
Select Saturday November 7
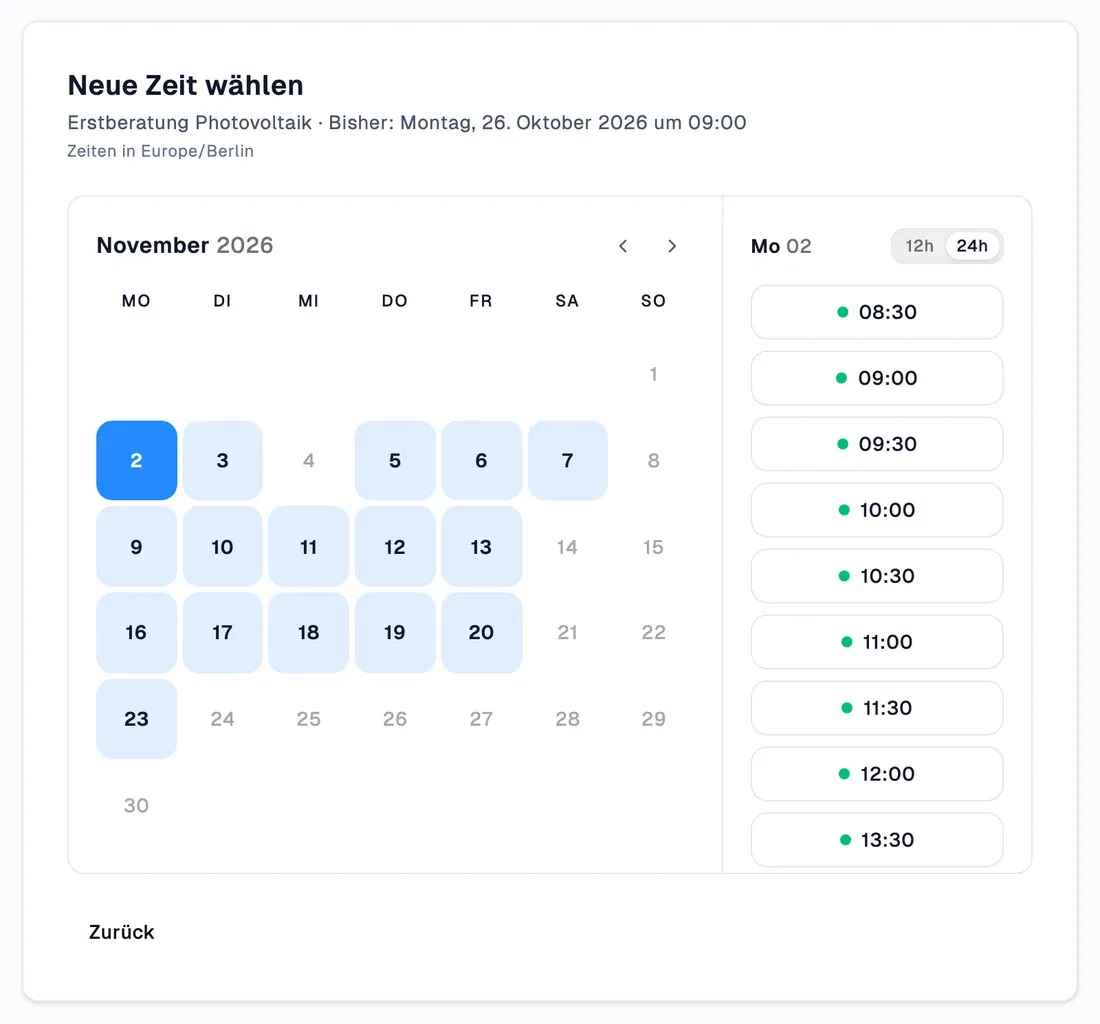click(x=568, y=461)
